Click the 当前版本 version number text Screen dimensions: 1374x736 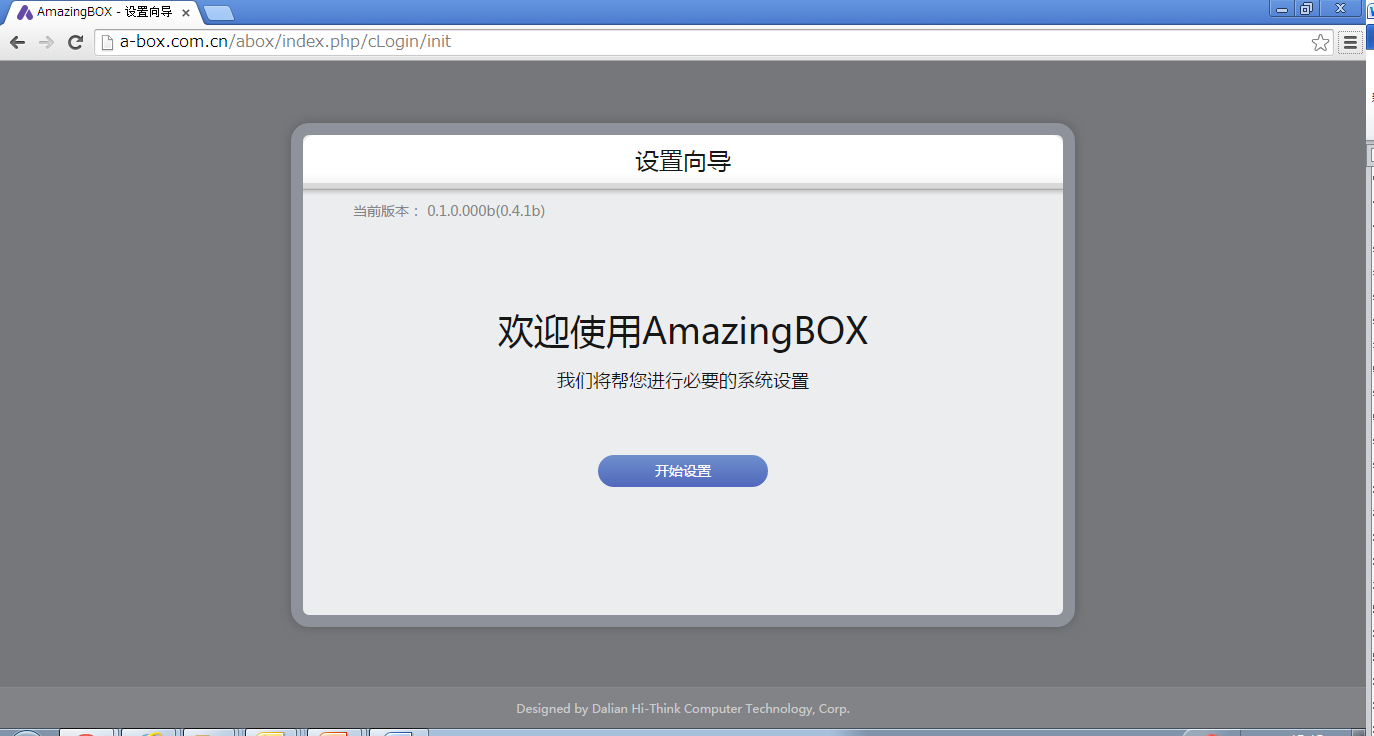485,211
